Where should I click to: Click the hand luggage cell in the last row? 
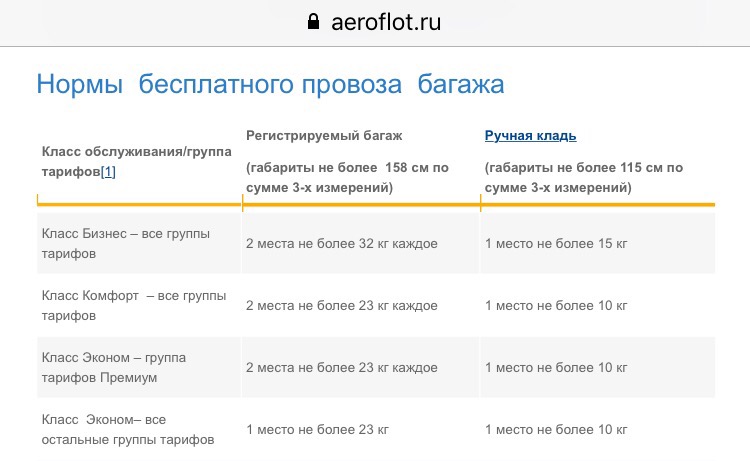click(x=556, y=430)
